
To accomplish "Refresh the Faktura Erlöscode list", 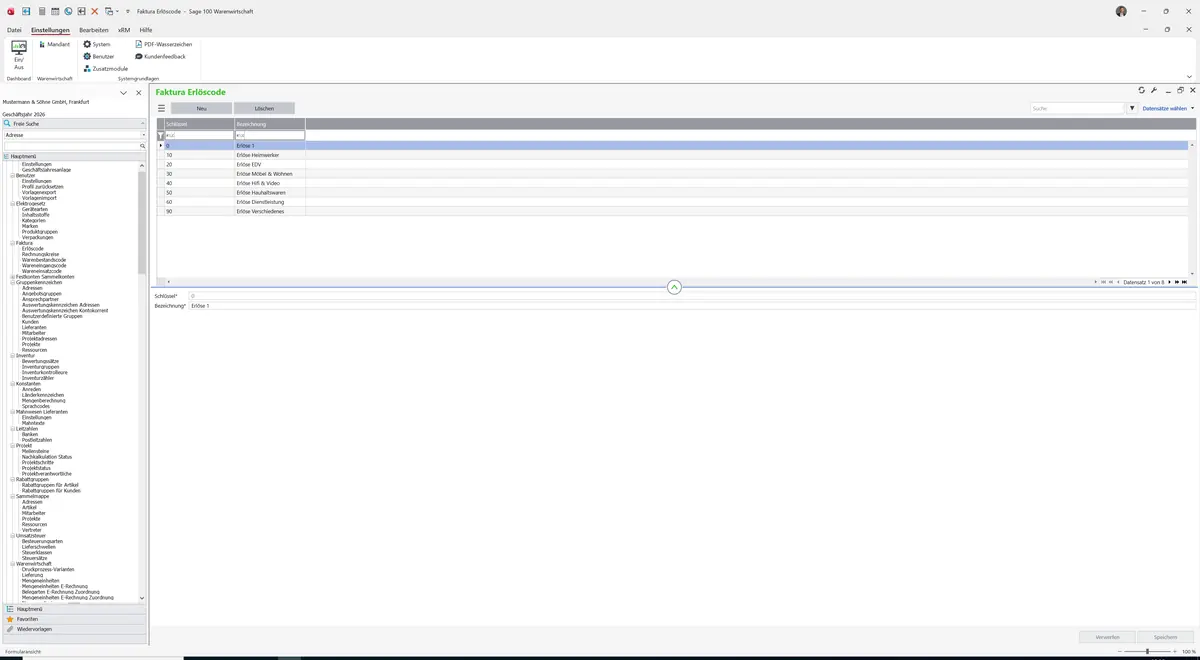I will (x=1142, y=91).
